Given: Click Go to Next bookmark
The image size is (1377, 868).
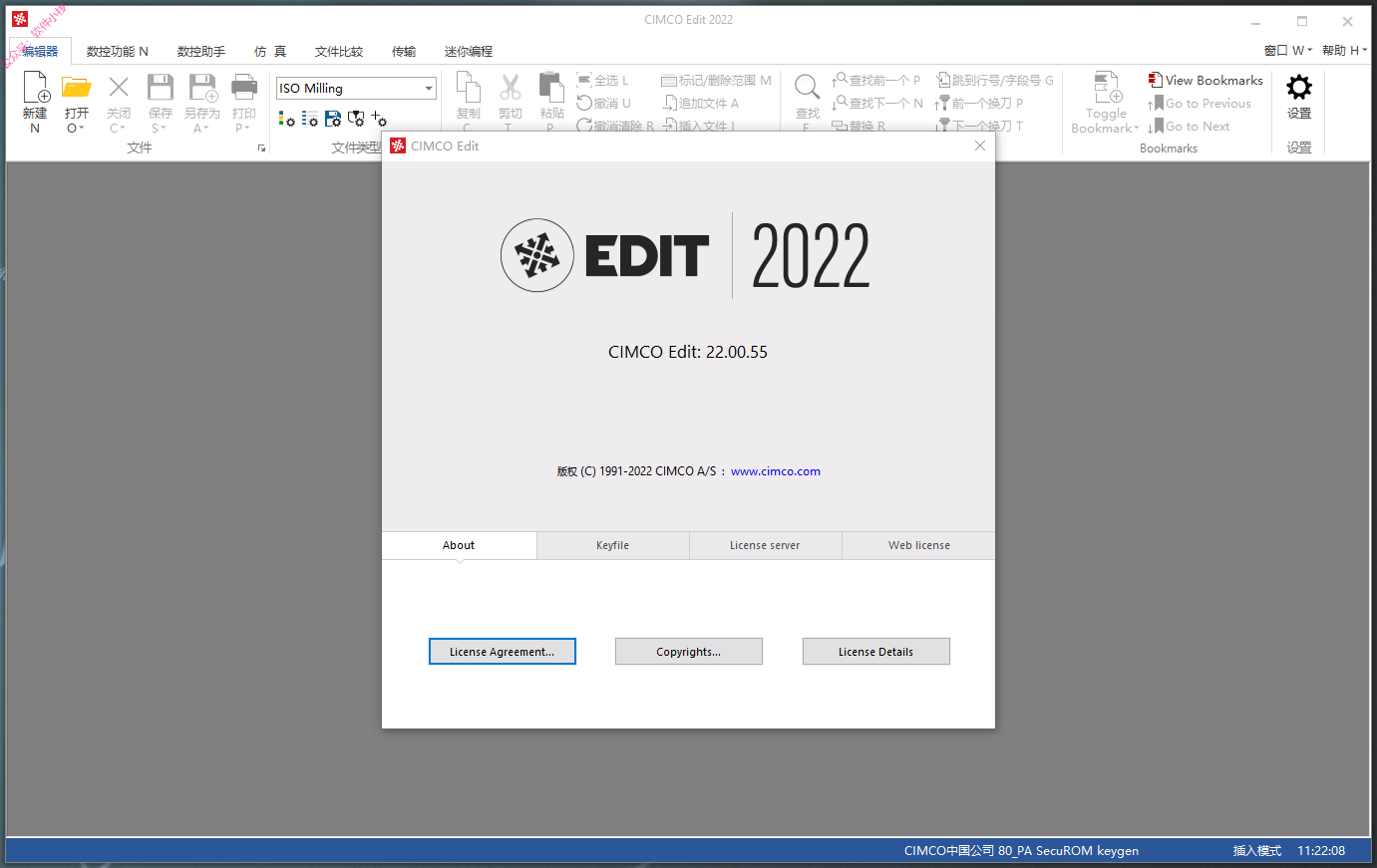Looking at the screenshot, I should coord(1189,127).
